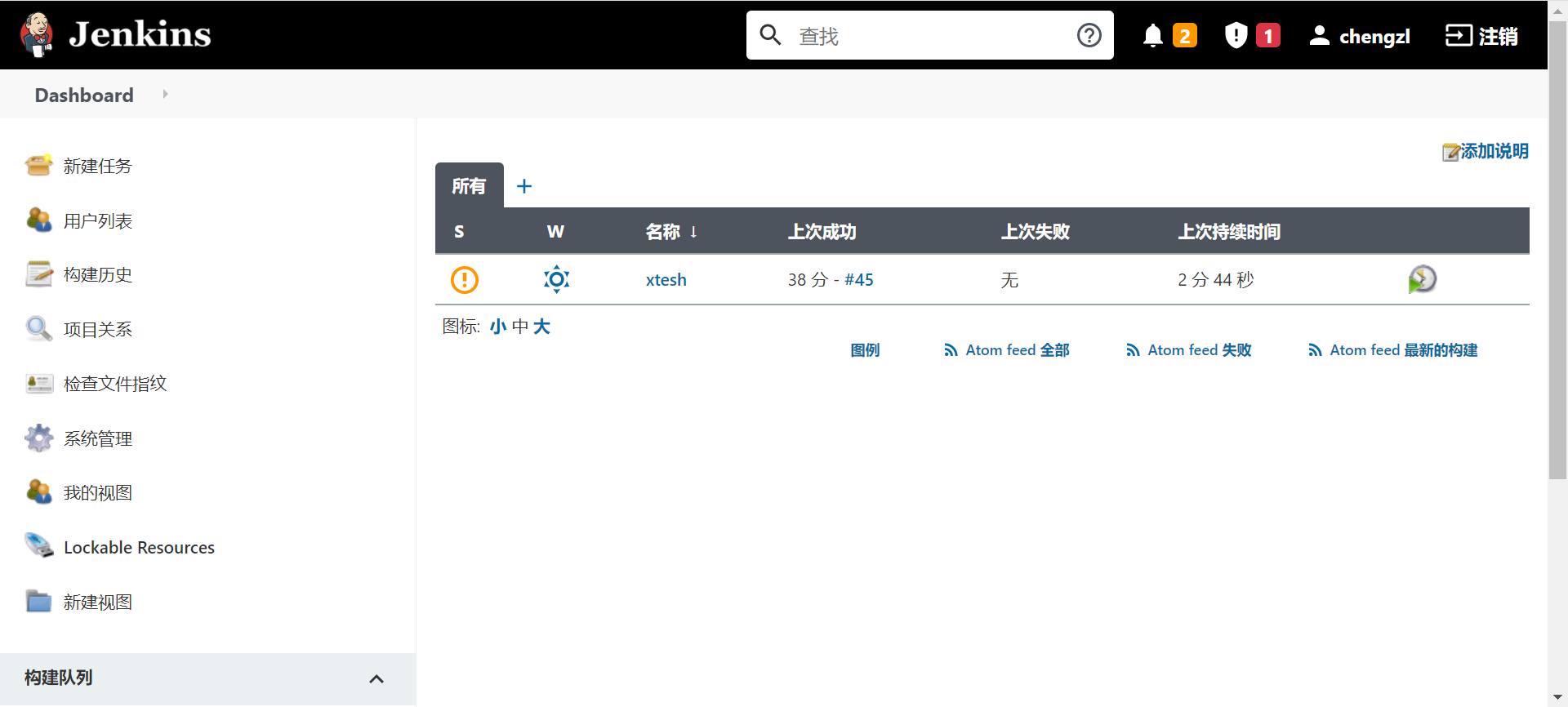Schedule a build for xtesh icon
This screenshot has height=707, width=1568.
pos(1422,279)
